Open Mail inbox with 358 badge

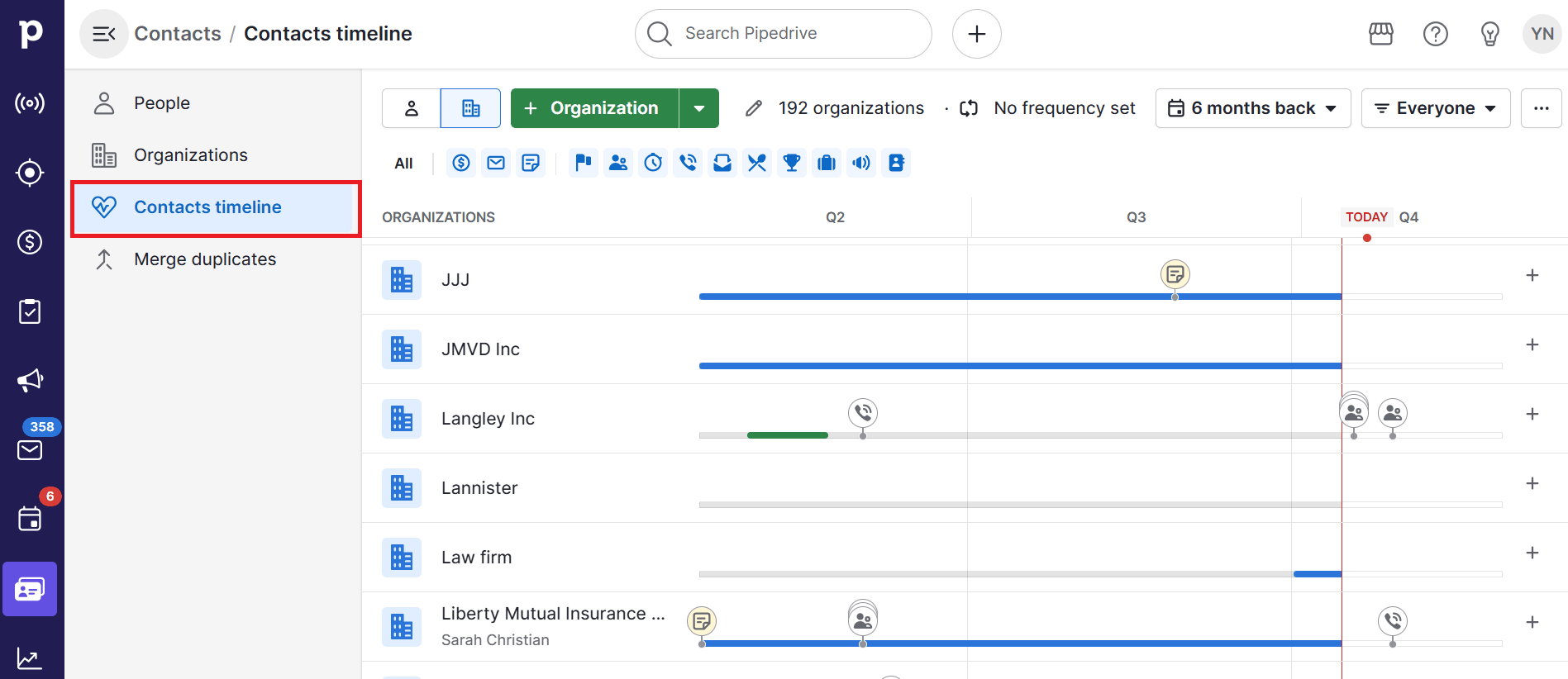30,449
